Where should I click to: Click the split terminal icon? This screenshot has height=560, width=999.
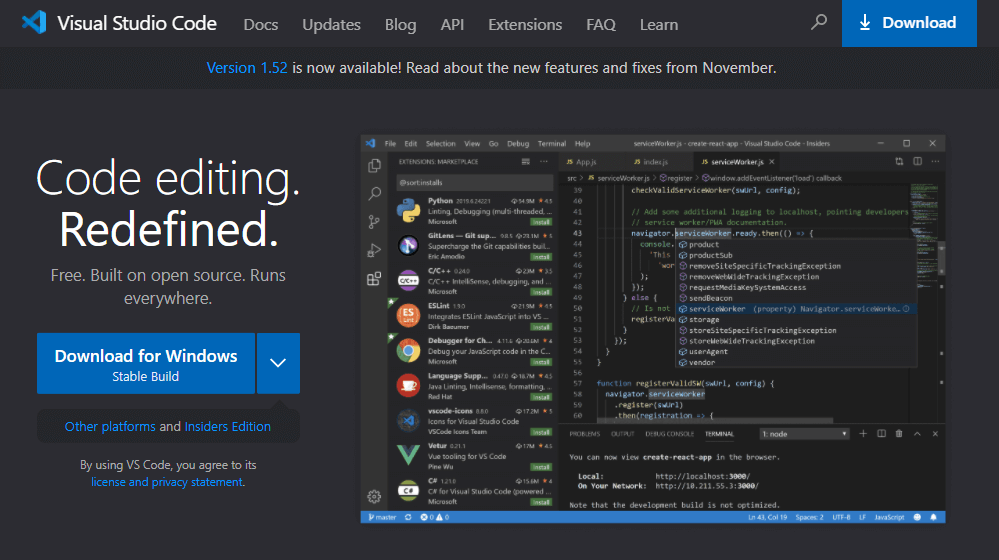[x=881, y=434]
